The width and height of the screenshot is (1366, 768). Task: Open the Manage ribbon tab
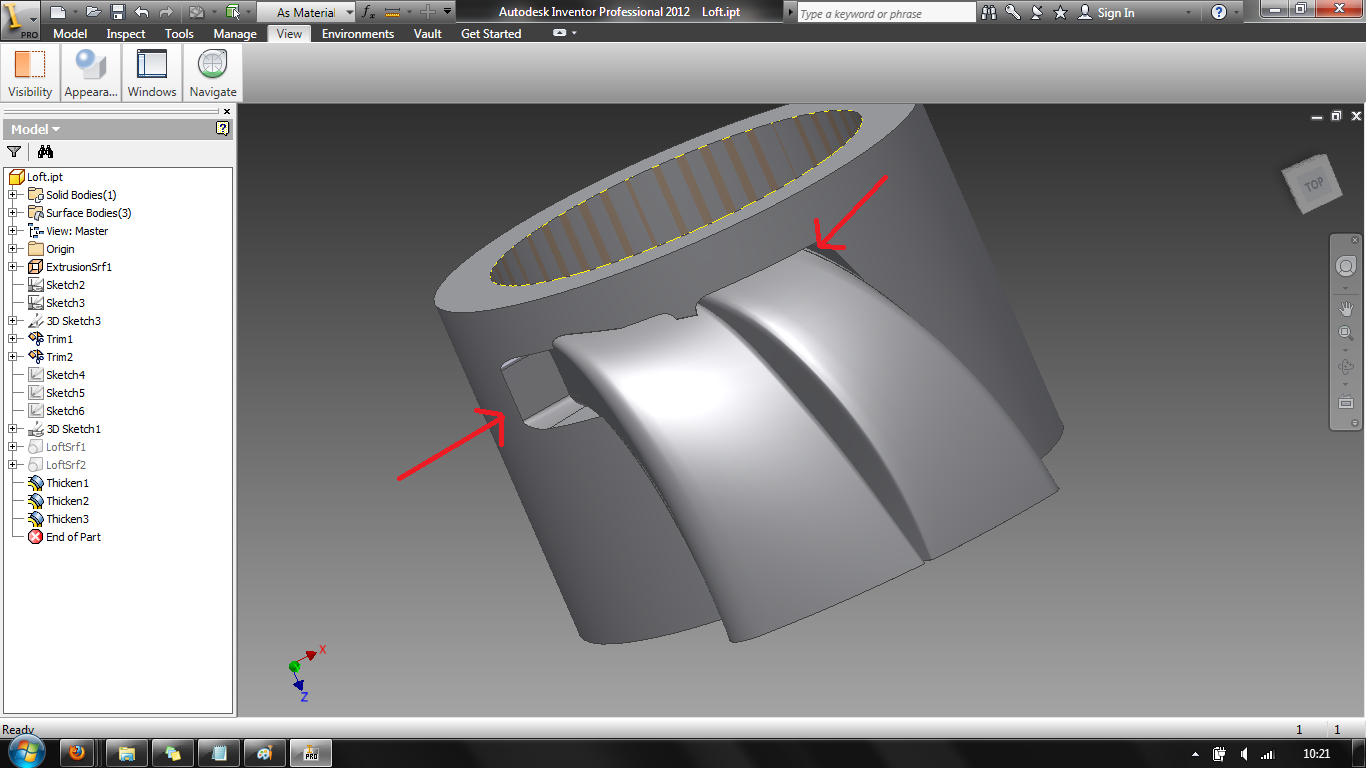[x=235, y=34]
